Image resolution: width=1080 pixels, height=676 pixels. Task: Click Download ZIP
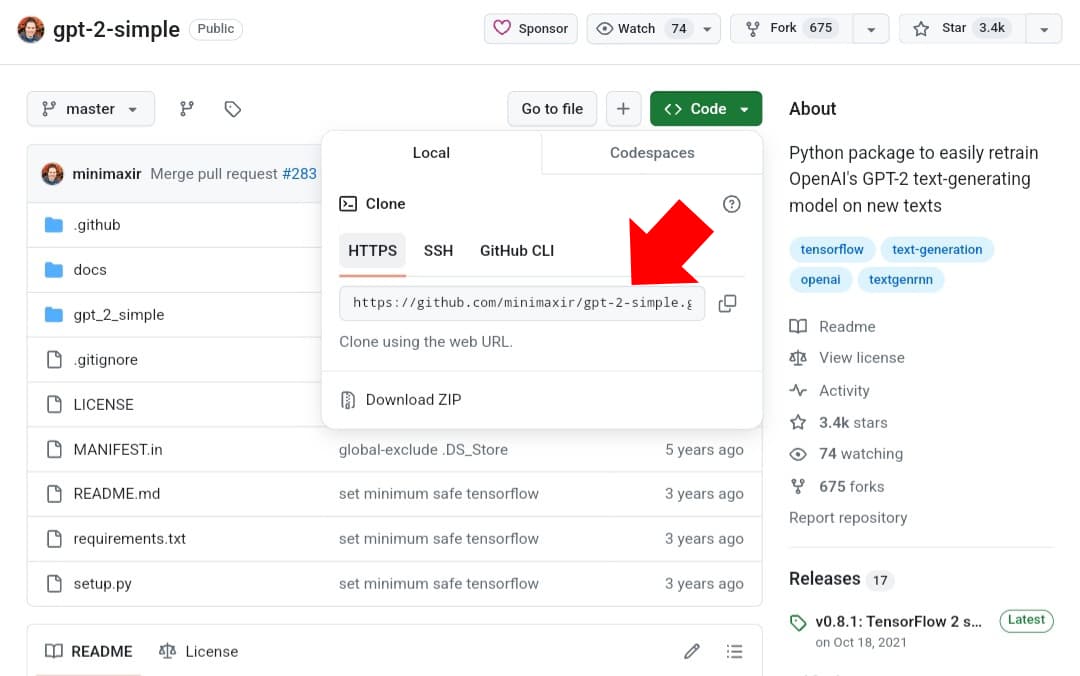[413, 400]
